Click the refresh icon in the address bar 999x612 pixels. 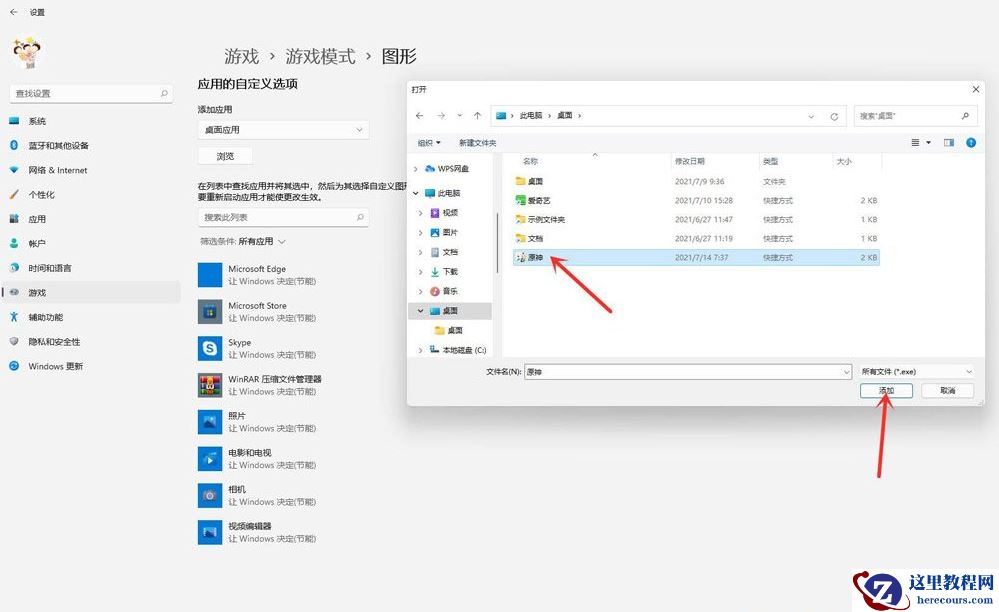(x=835, y=115)
